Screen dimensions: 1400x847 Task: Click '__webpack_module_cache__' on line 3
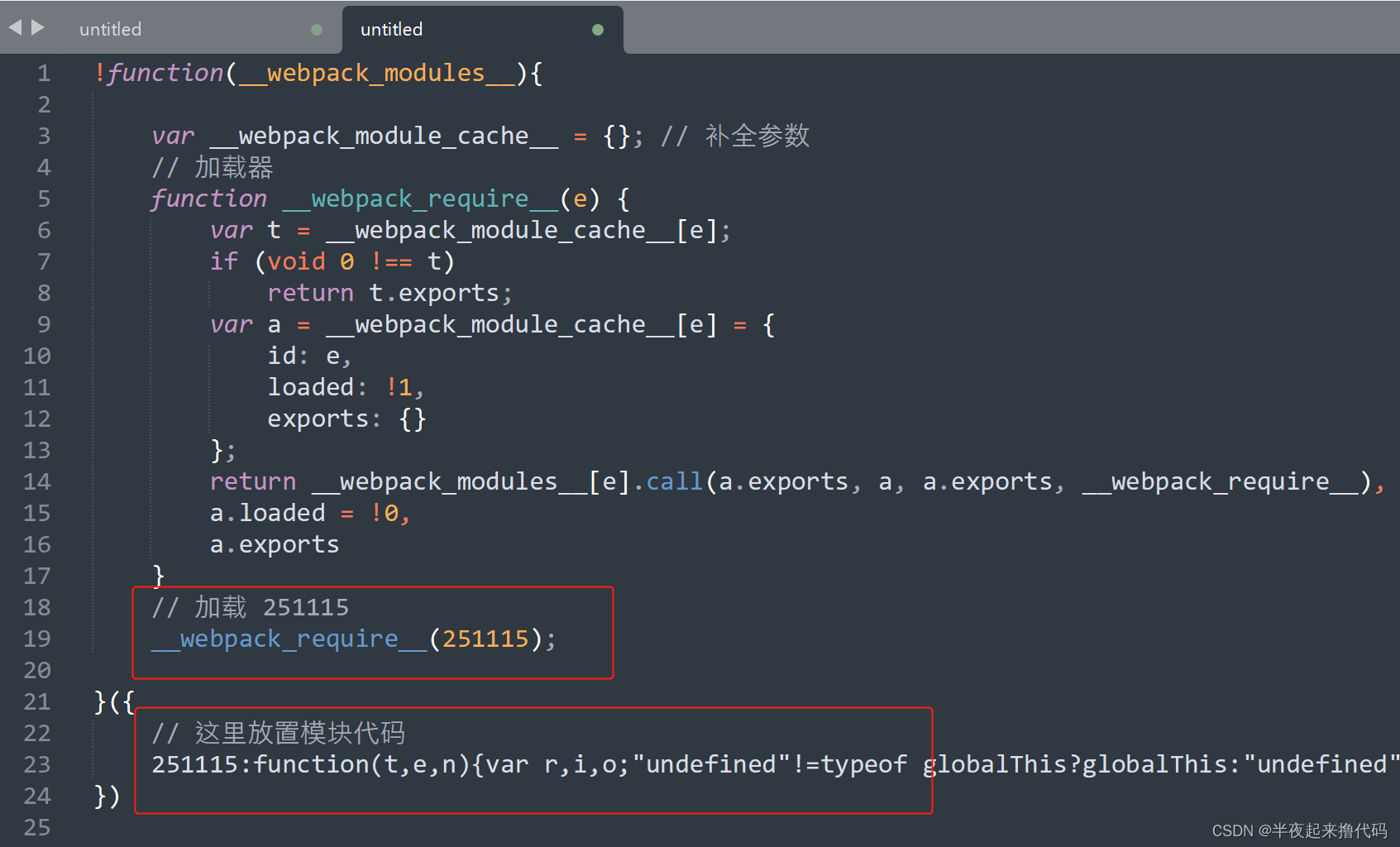(384, 136)
